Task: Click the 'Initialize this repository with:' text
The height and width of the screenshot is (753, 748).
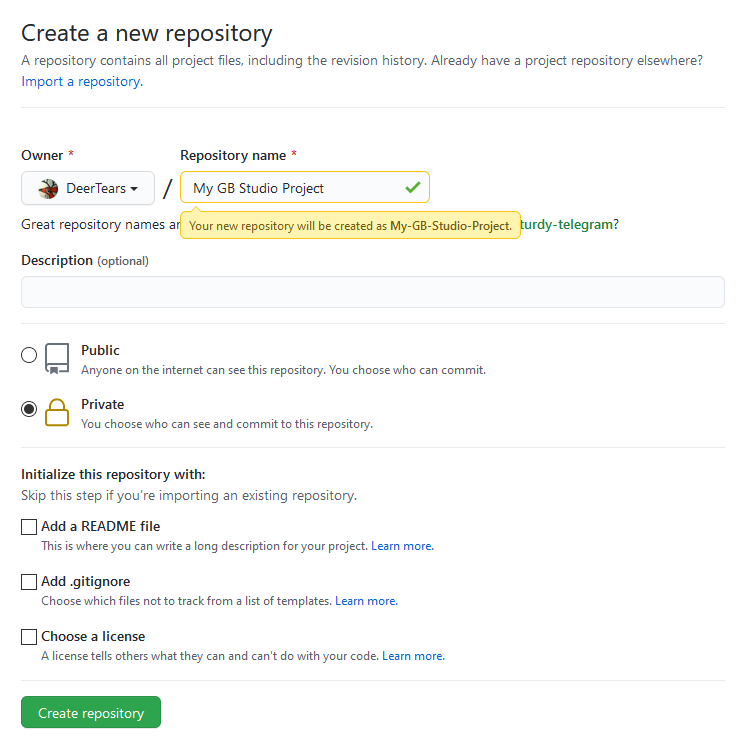Action: [x=113, y=474]
